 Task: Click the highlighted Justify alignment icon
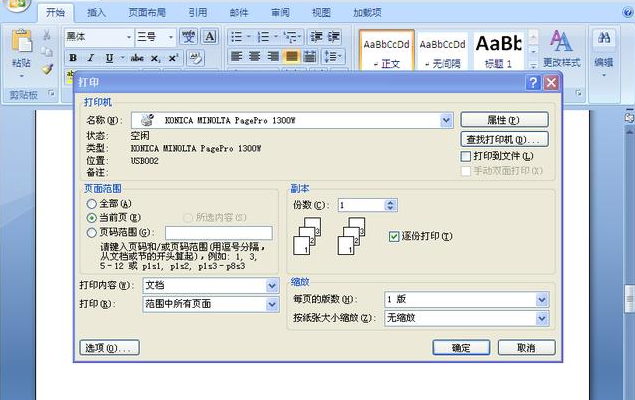pyautogui.click(x=291, y=56)
